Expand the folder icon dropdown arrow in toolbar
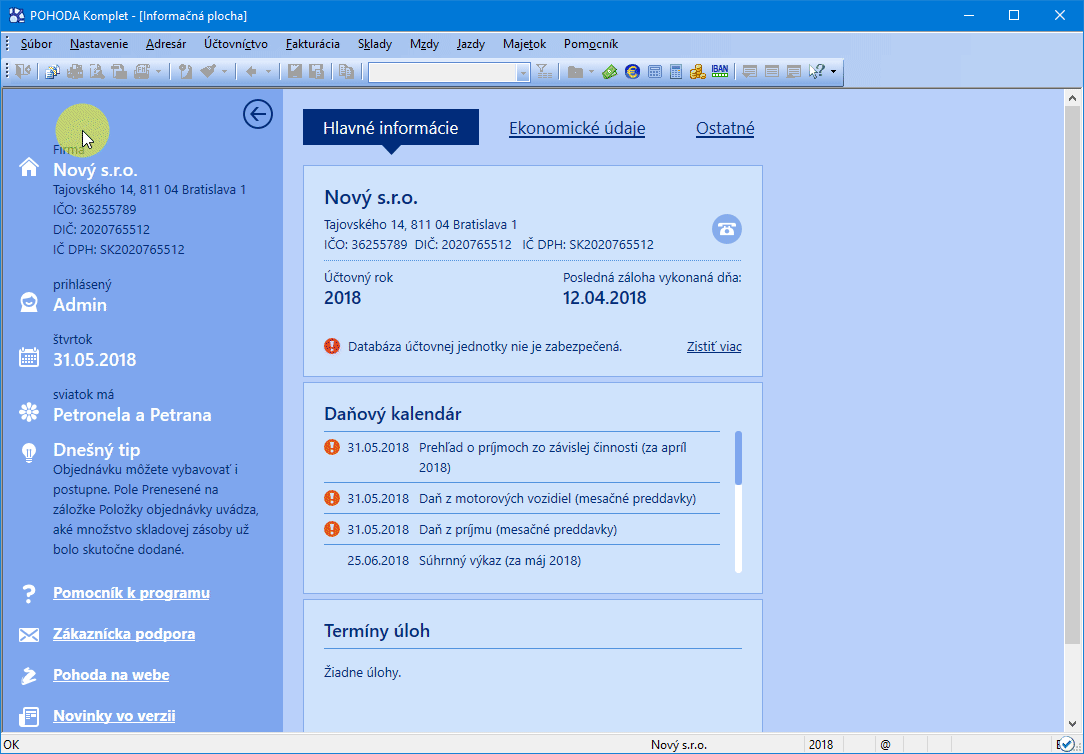 coord(591,71)
